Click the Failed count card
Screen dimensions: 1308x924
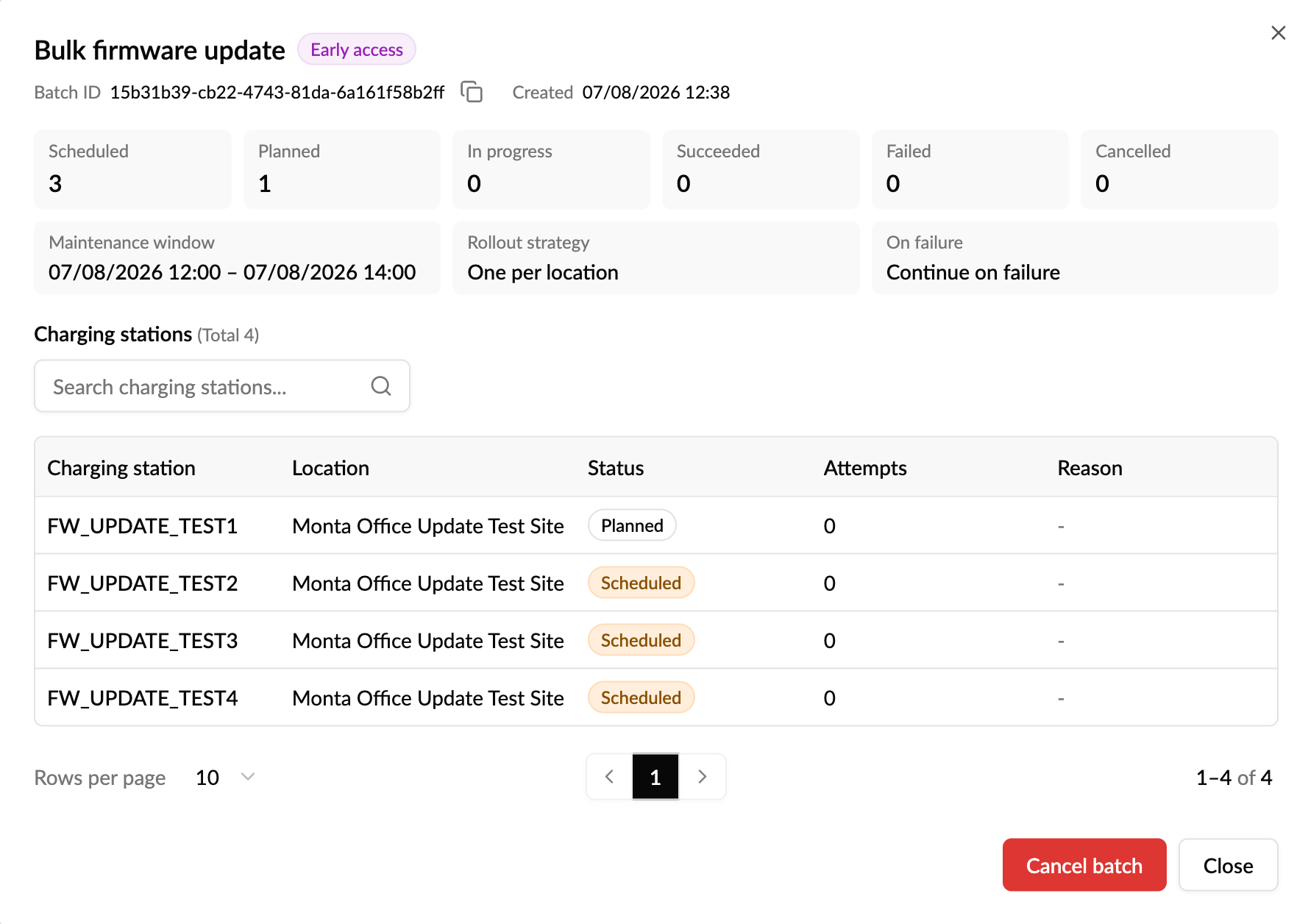pos(970,170)
